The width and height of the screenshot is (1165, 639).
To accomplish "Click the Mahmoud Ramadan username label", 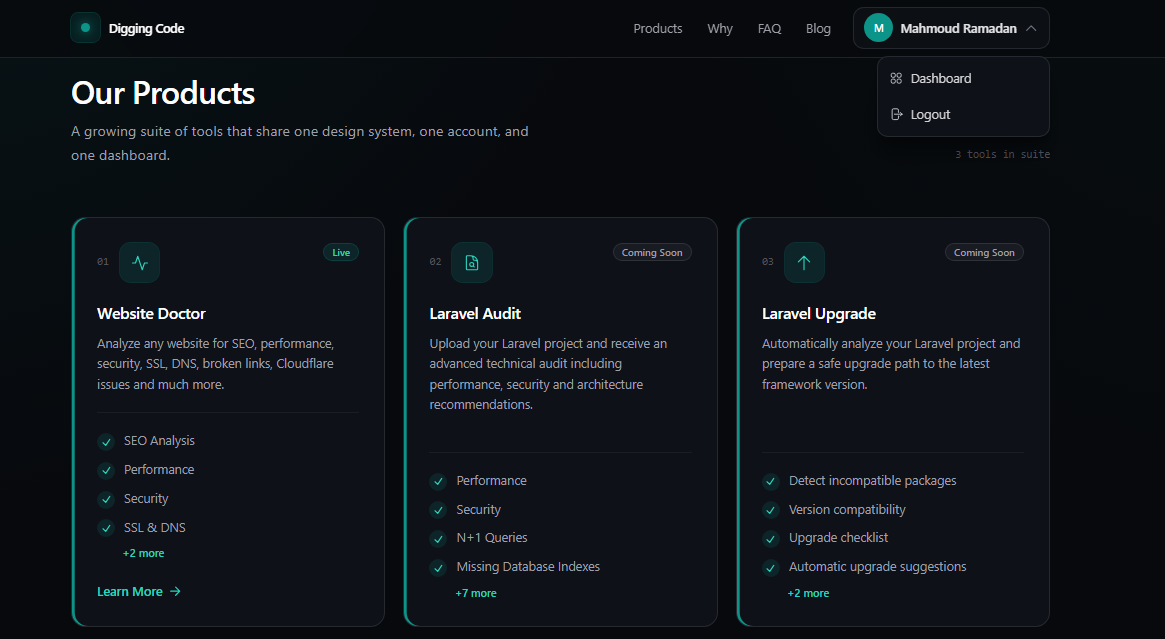I will (x=958, y=28).
